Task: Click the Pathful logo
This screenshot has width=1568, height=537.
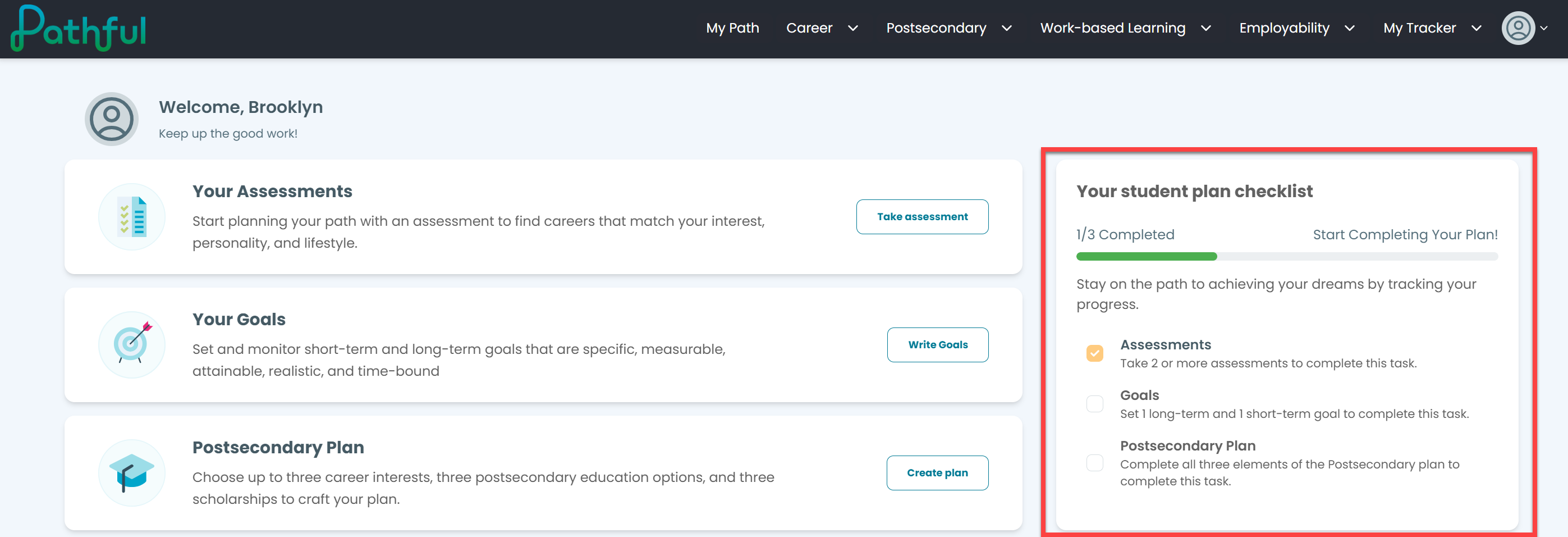Action: pyautogui.click(x=79, y=28)
